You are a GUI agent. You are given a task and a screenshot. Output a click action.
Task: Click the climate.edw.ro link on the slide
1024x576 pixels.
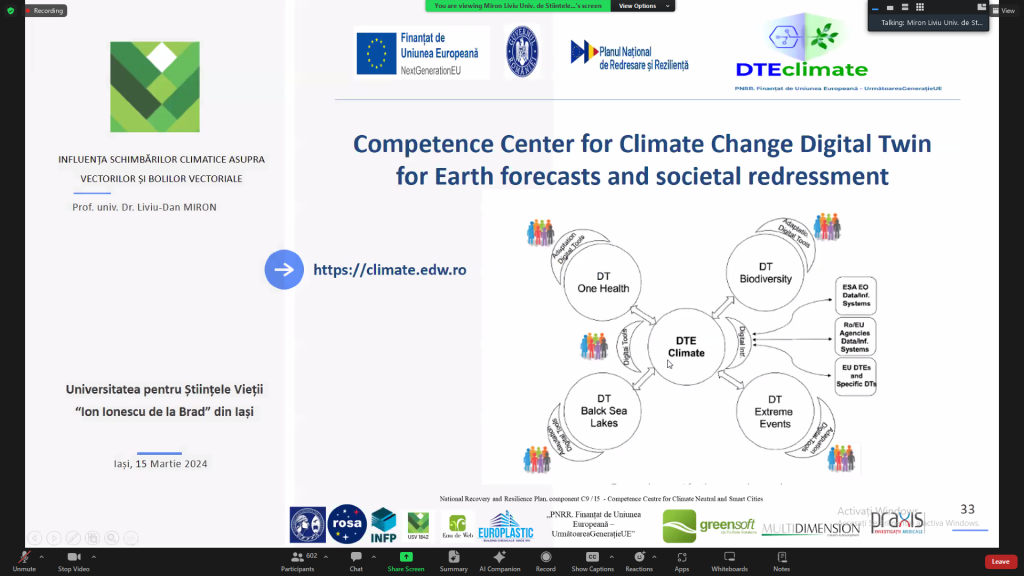(389, 270)
